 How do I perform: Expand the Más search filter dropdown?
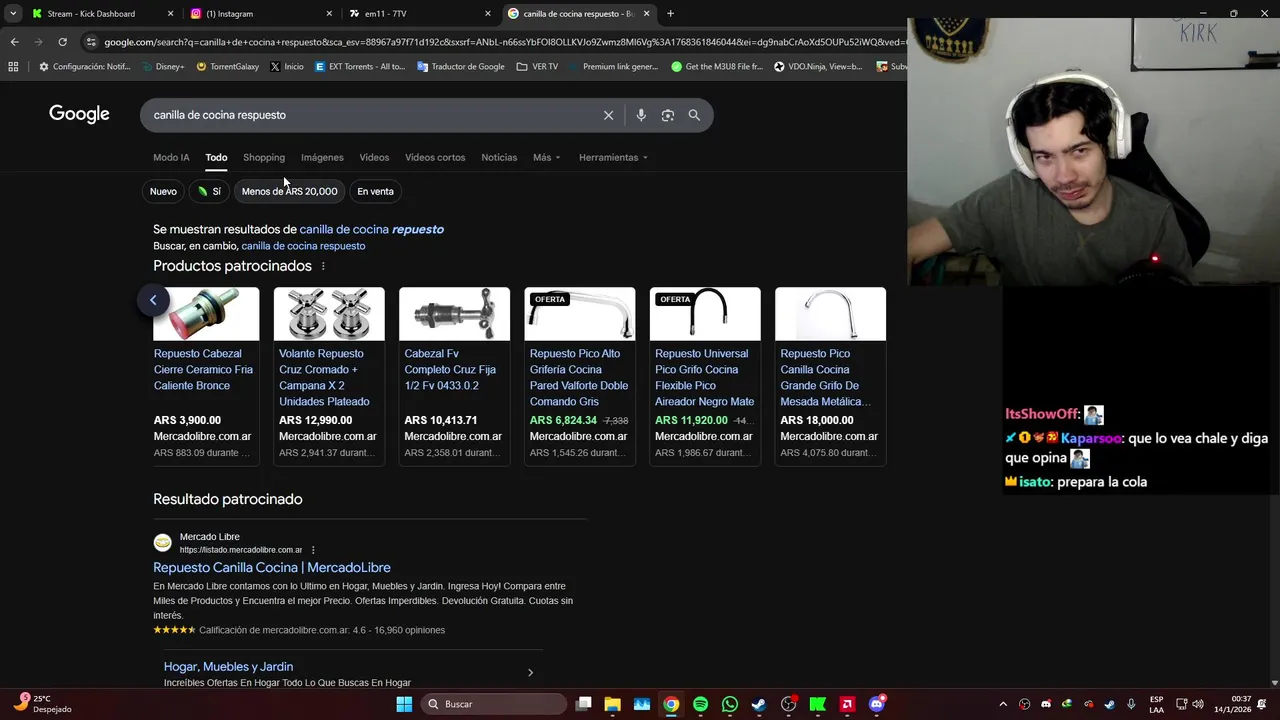(x=546, y=157)
